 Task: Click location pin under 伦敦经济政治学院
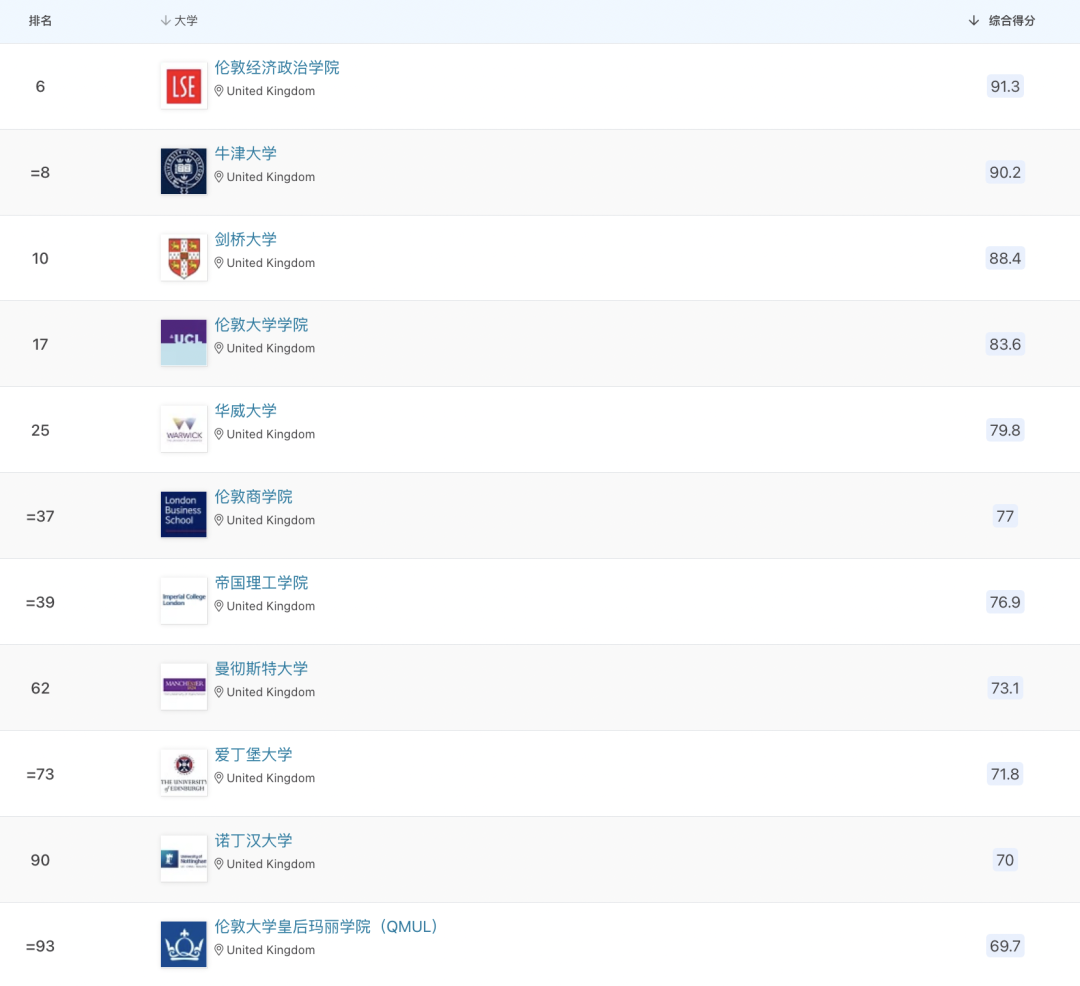tap(219, 91)
